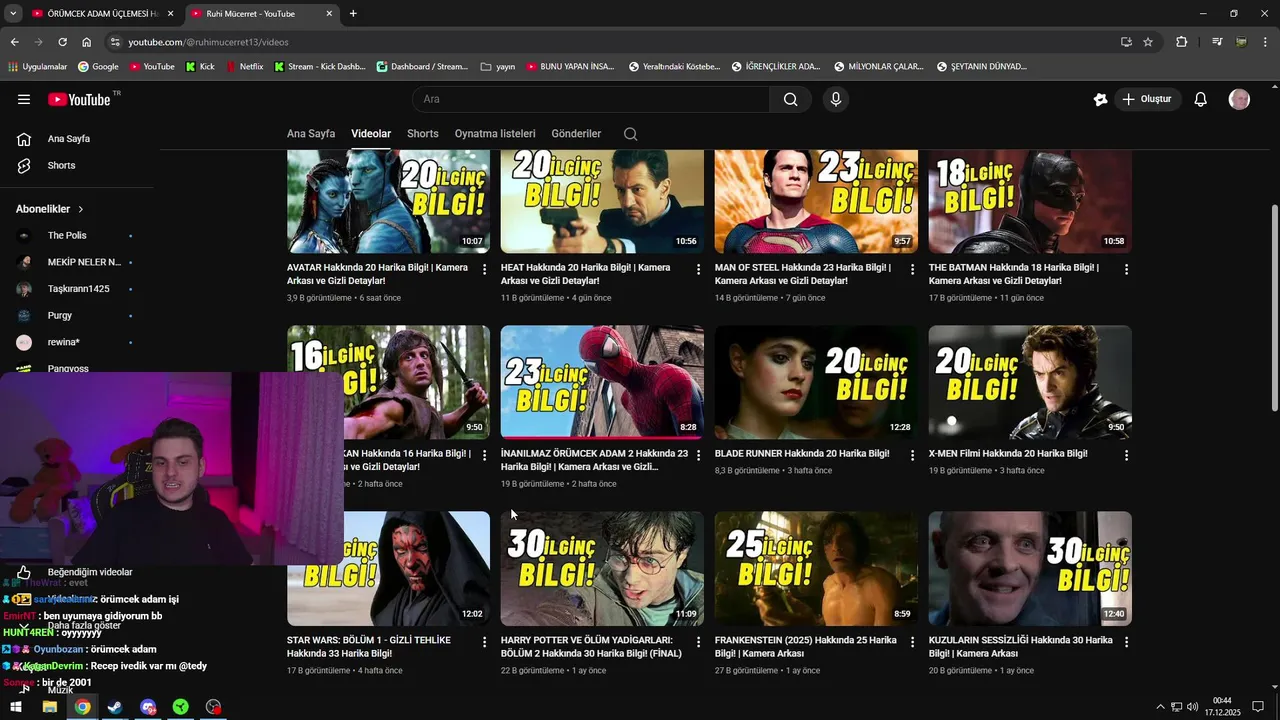Image resolution: width=1280 pixels, height=720 pixels.
Task: Reload the page in Chrome
Action: click(x=62, y=42)
